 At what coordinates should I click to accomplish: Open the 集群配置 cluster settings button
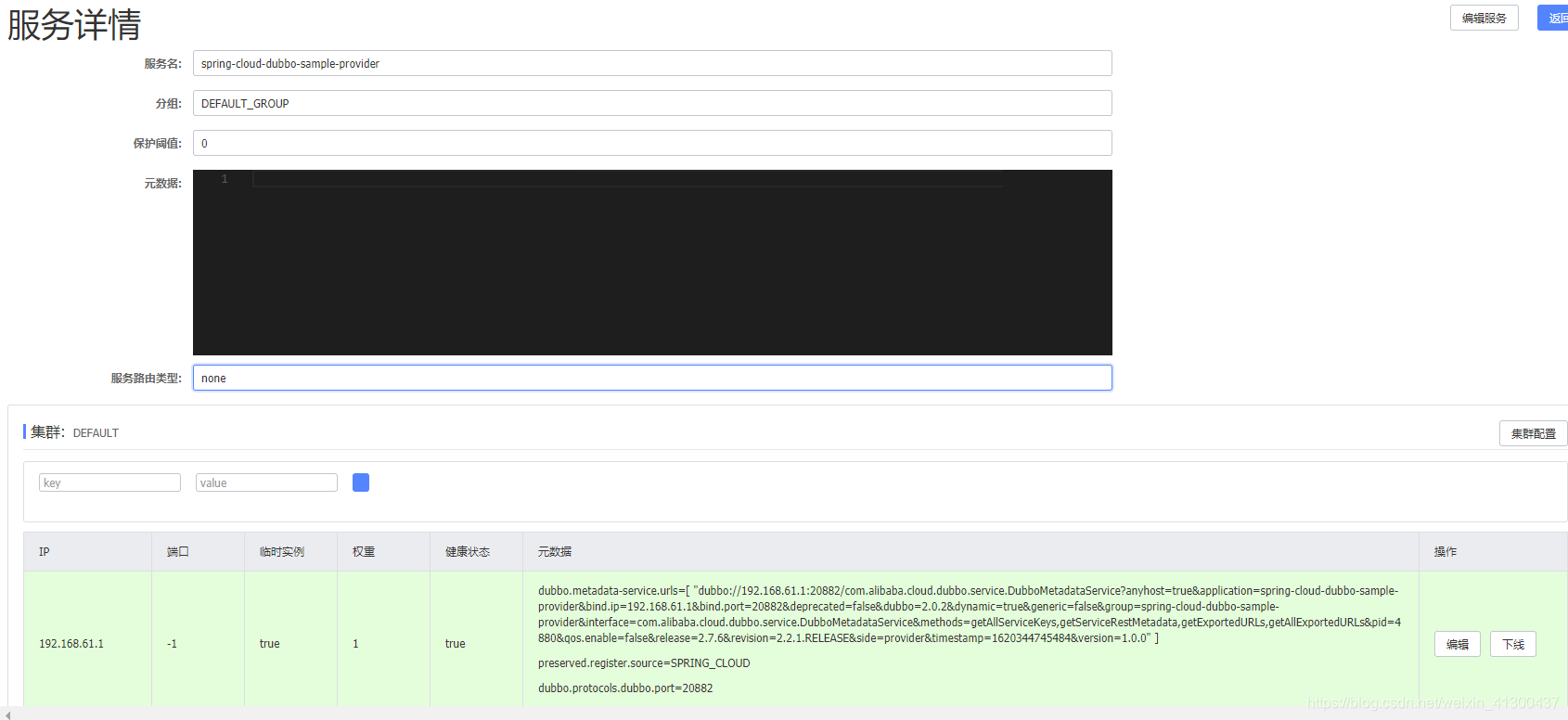1533,433
